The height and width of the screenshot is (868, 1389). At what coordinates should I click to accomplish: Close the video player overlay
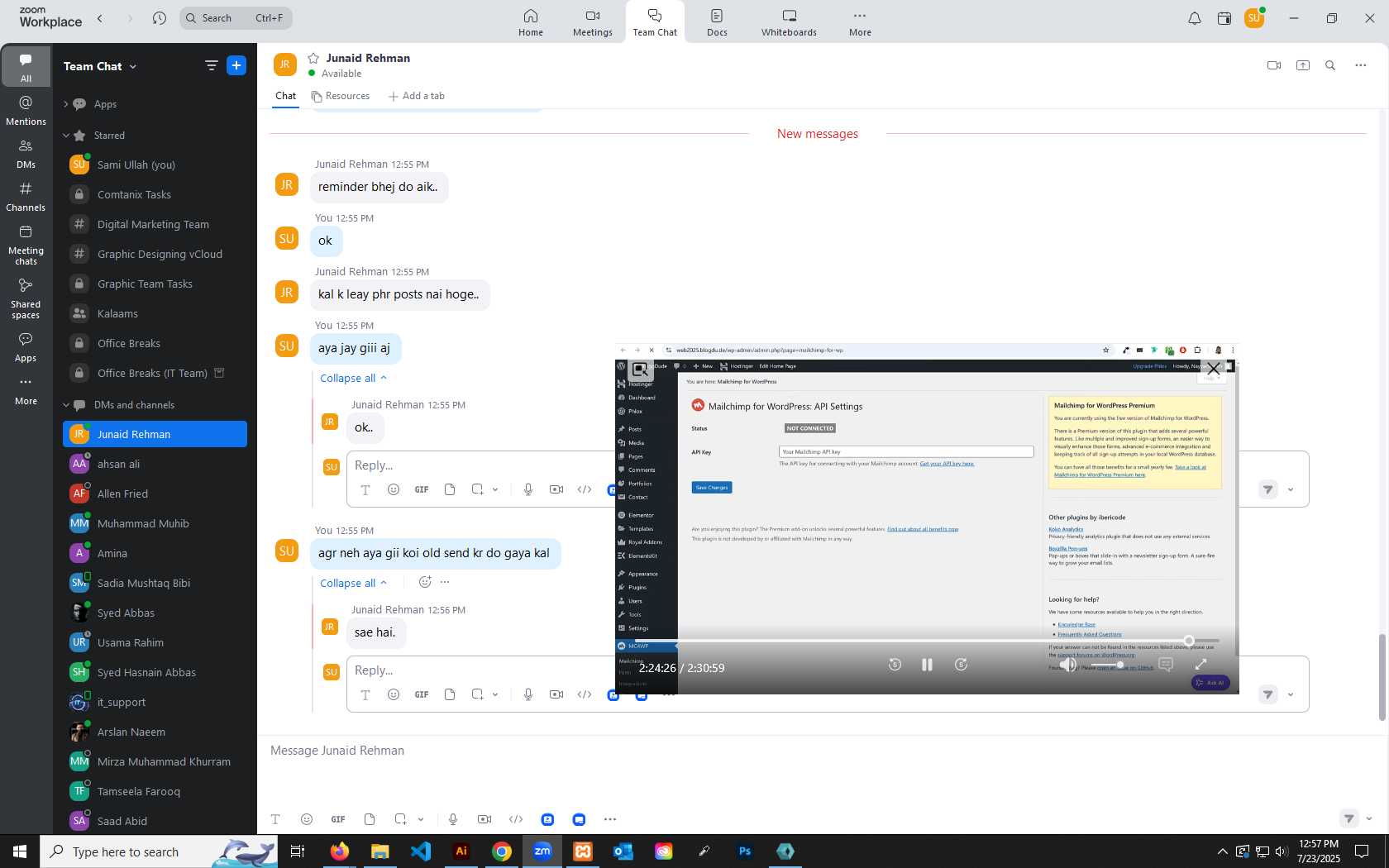click(x=1214, y=369)
